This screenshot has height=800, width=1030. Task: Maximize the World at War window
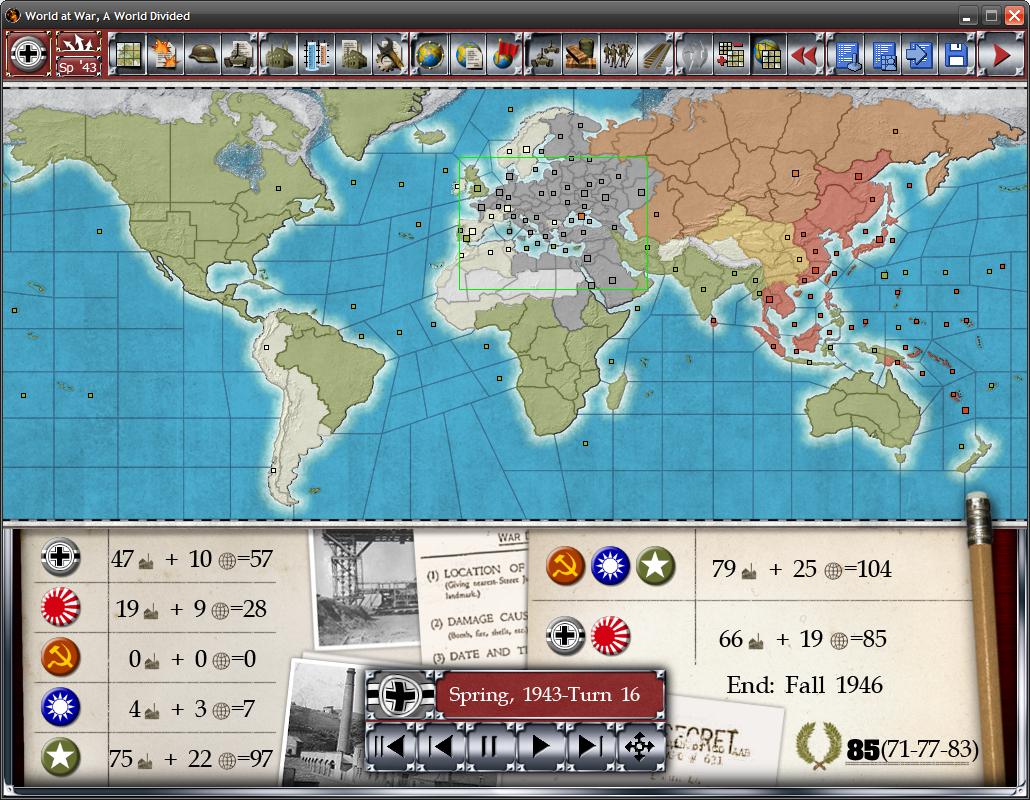pos(991,16)
